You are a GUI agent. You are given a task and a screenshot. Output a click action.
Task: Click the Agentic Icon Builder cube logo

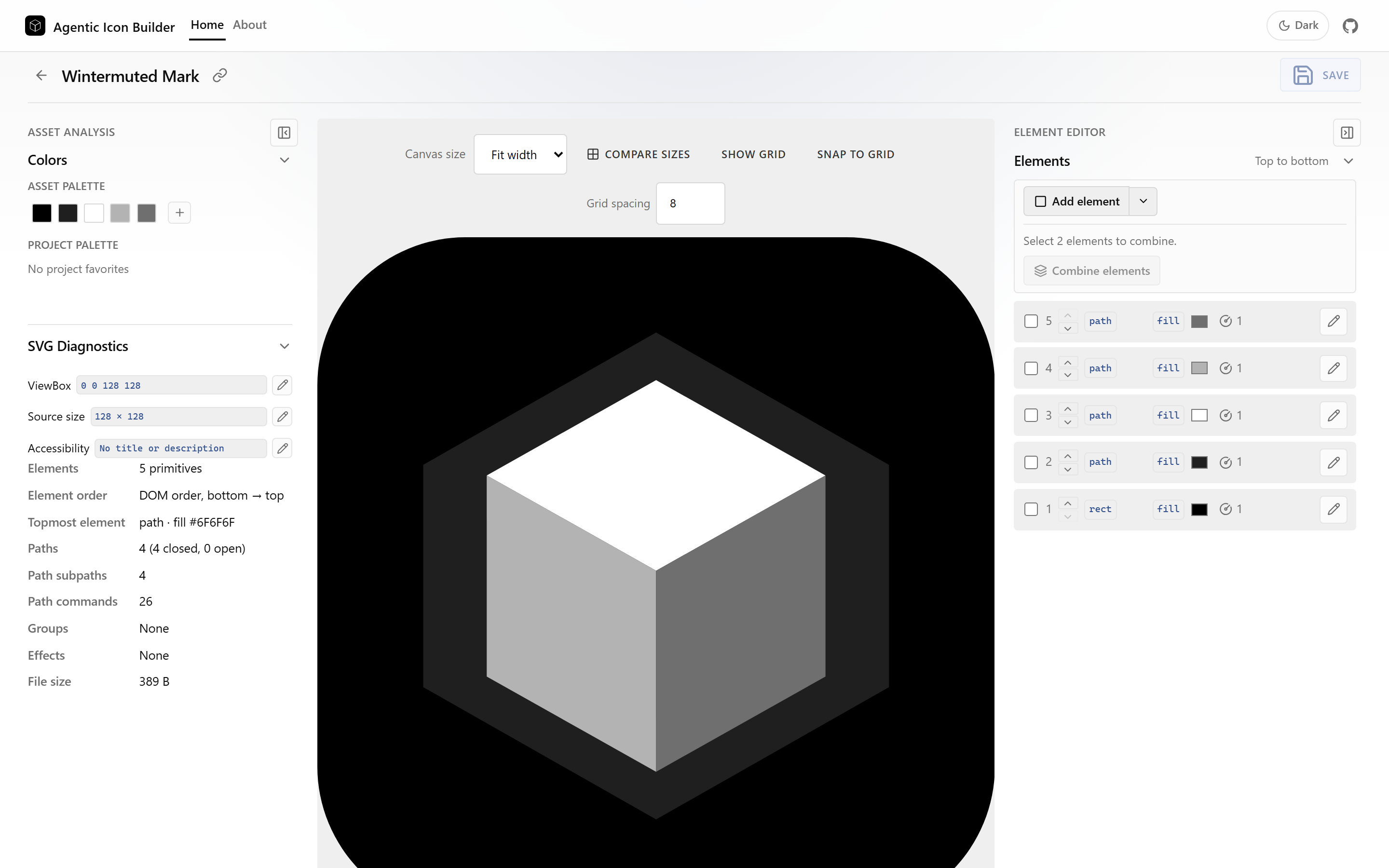point(35,26)
